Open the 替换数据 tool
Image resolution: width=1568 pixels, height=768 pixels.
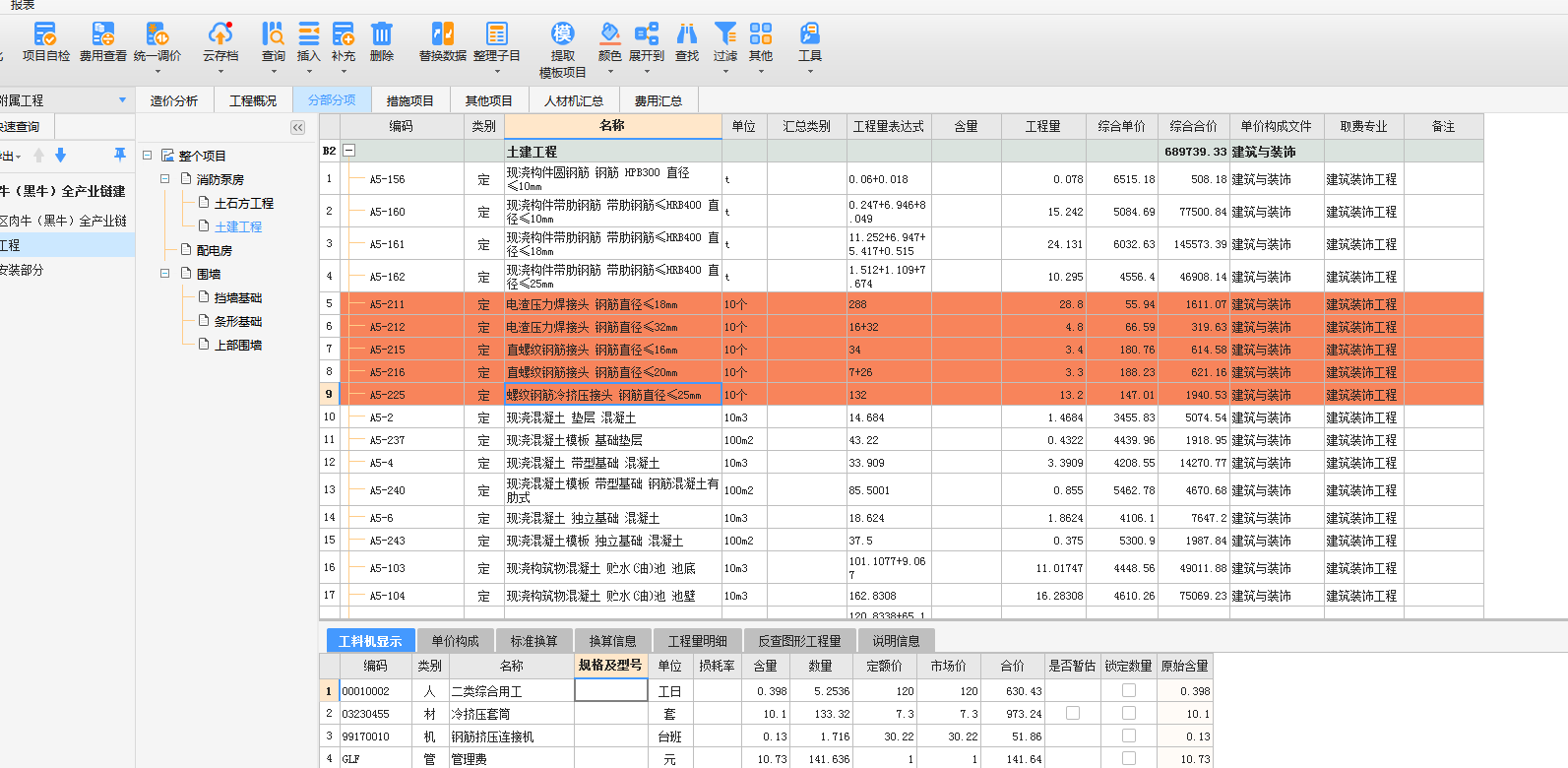pyautogui.click(x=442, y=35)
